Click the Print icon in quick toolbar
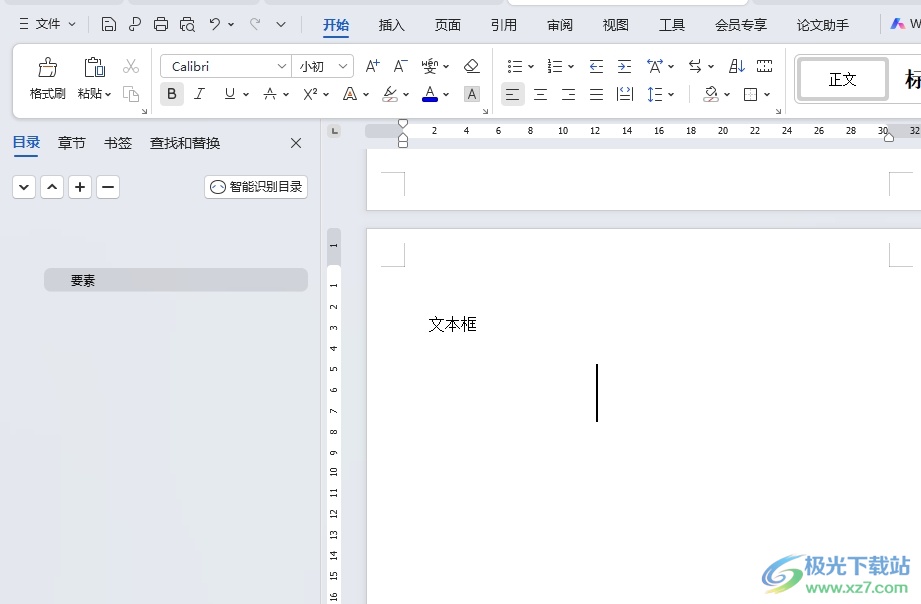This screenshot has width=921, height=604. 161,24
